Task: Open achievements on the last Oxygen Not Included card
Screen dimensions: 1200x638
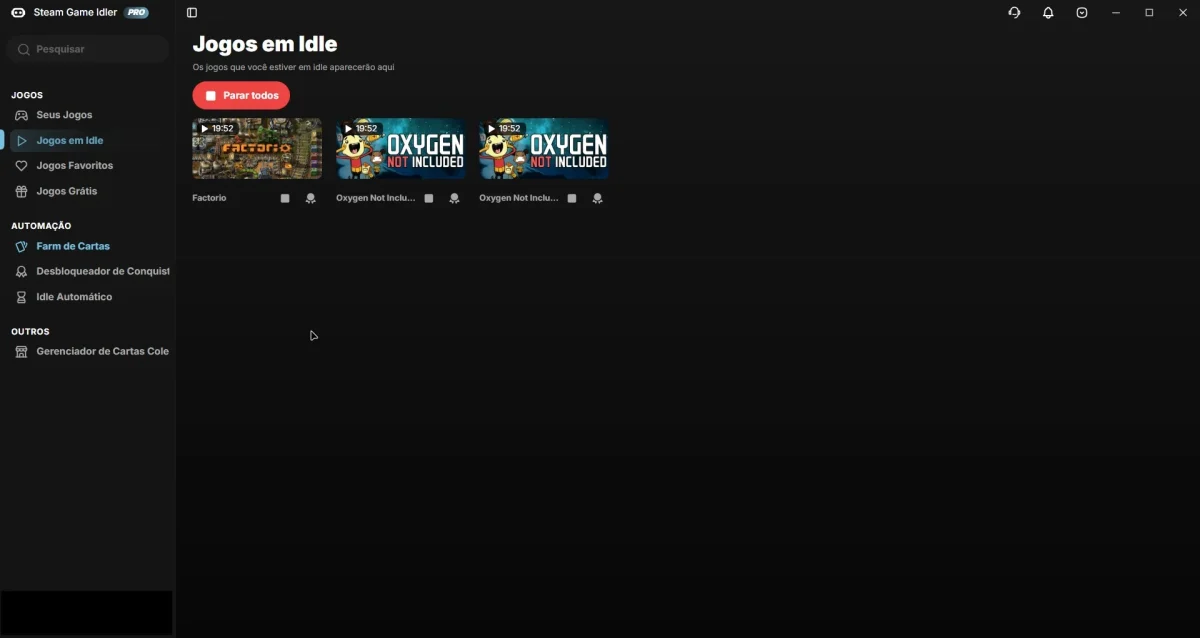Action: (597, 198)
